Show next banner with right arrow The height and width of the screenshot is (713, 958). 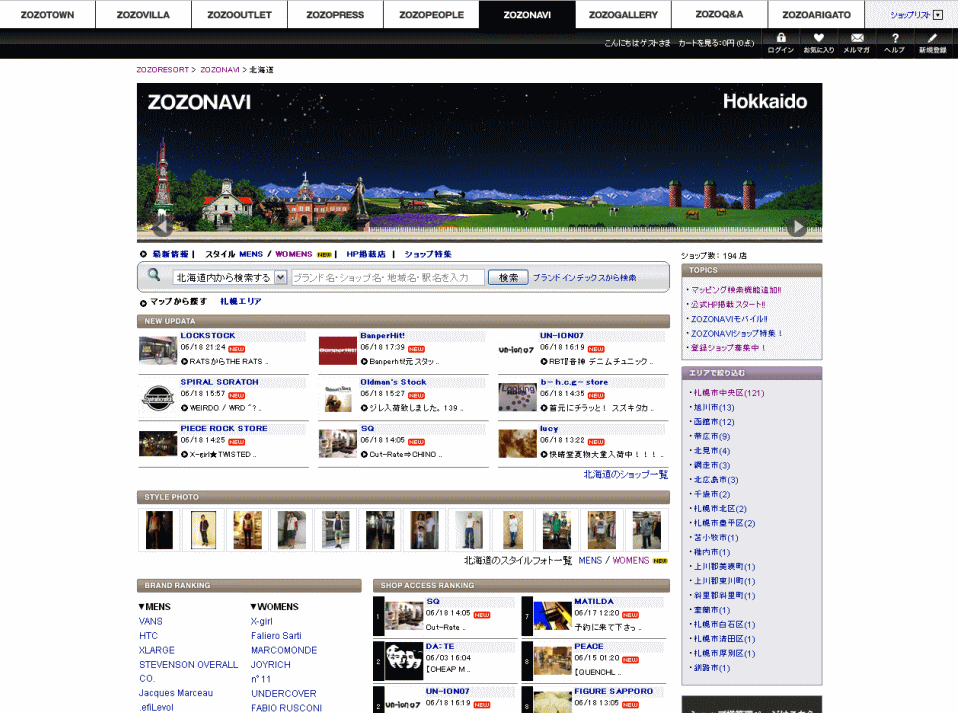click(797, 227)
